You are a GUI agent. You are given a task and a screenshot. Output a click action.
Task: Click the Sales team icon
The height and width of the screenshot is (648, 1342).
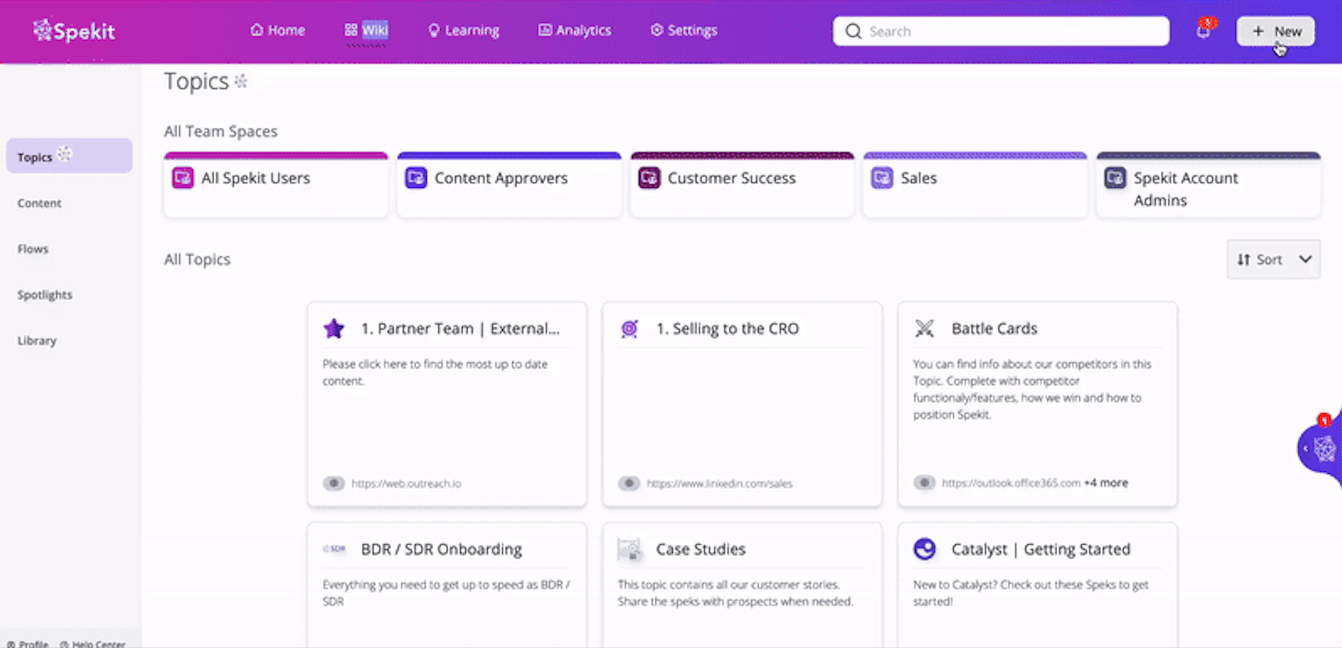tap(882, 178)
